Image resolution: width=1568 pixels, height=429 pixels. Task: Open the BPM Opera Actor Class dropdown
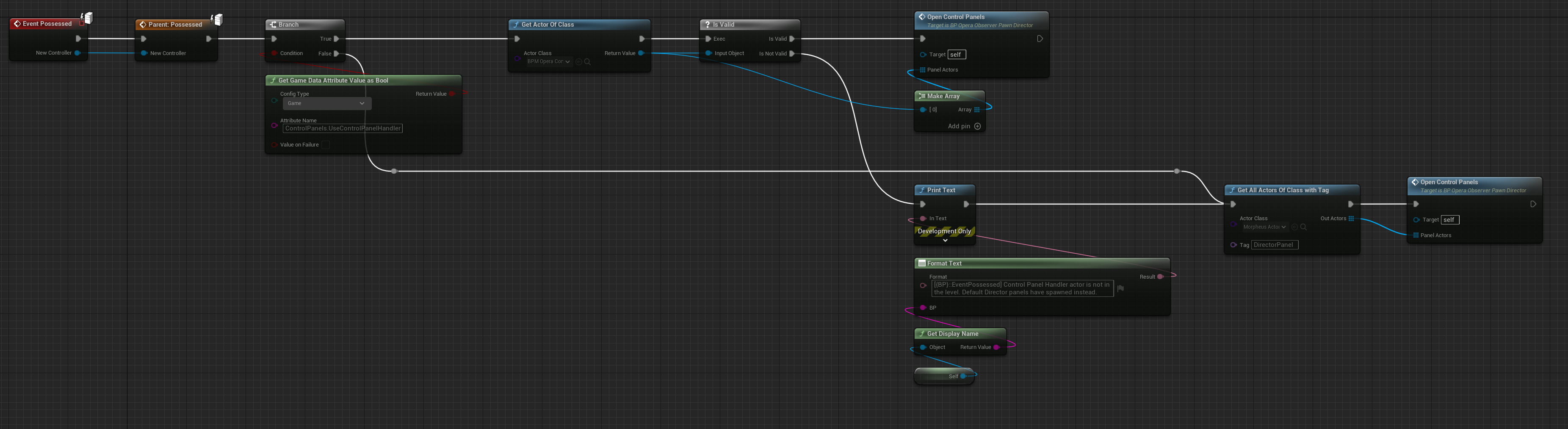548,61
